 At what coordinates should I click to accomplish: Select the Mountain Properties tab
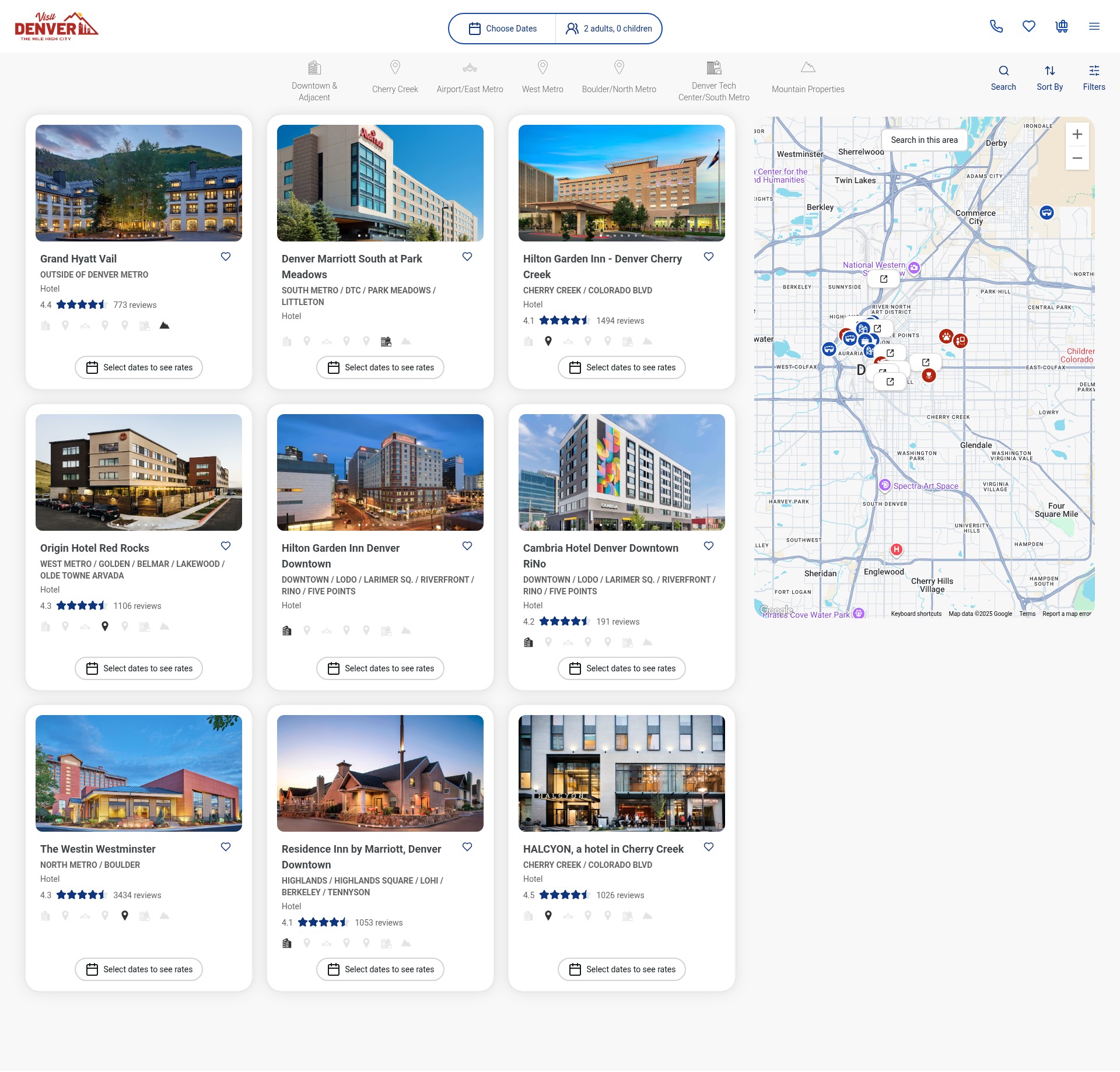pos(808,77)
